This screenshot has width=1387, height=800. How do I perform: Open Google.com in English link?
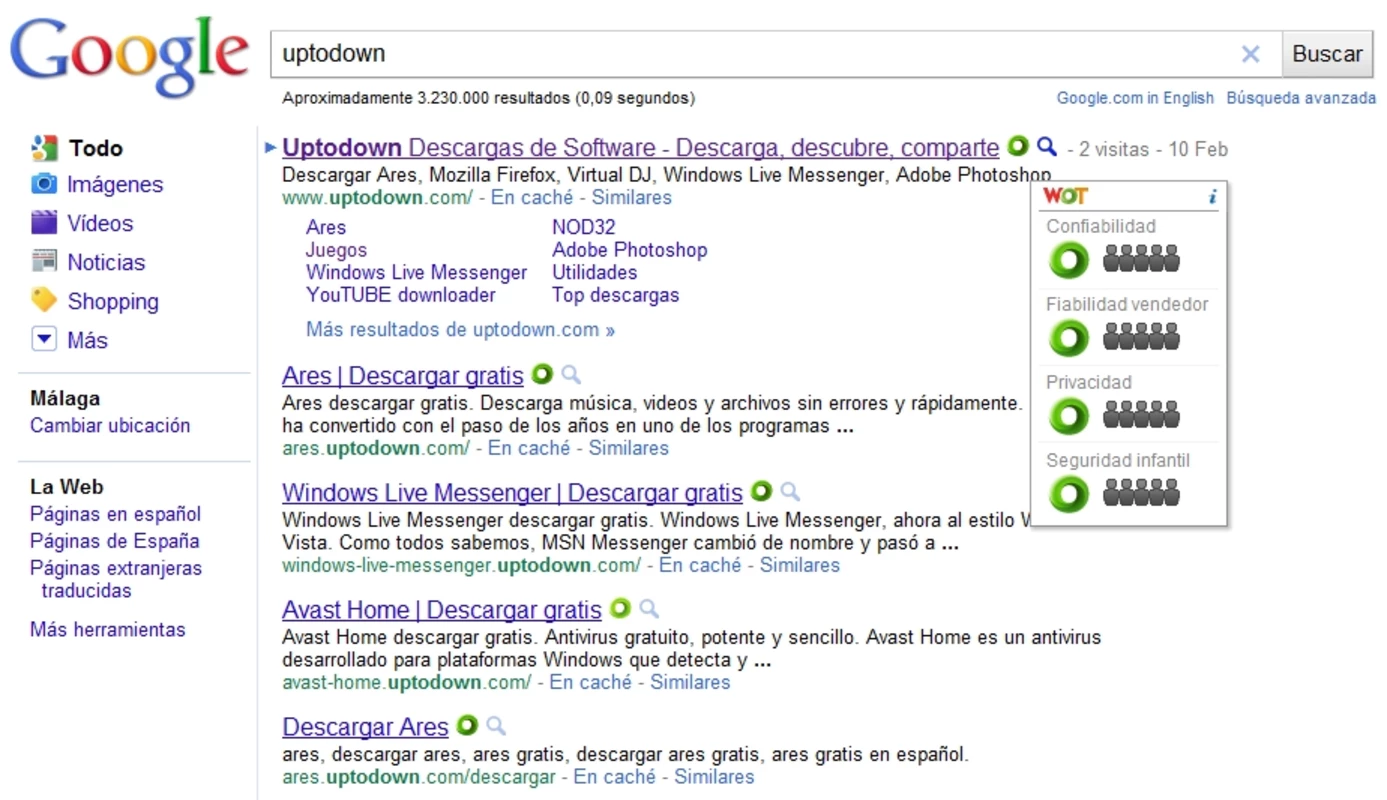[1135, 98]
